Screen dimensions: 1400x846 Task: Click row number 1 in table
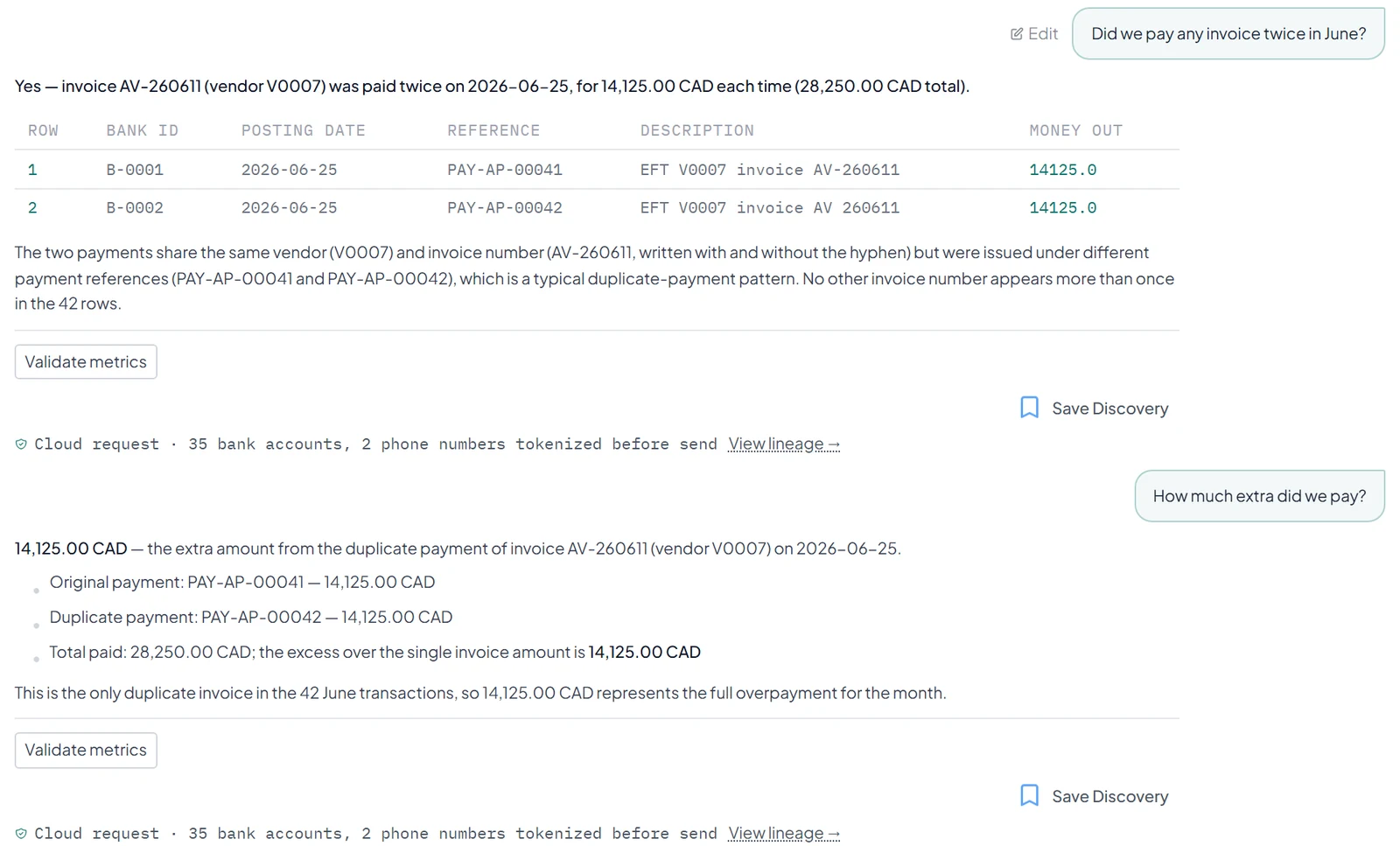click(32, 170)
